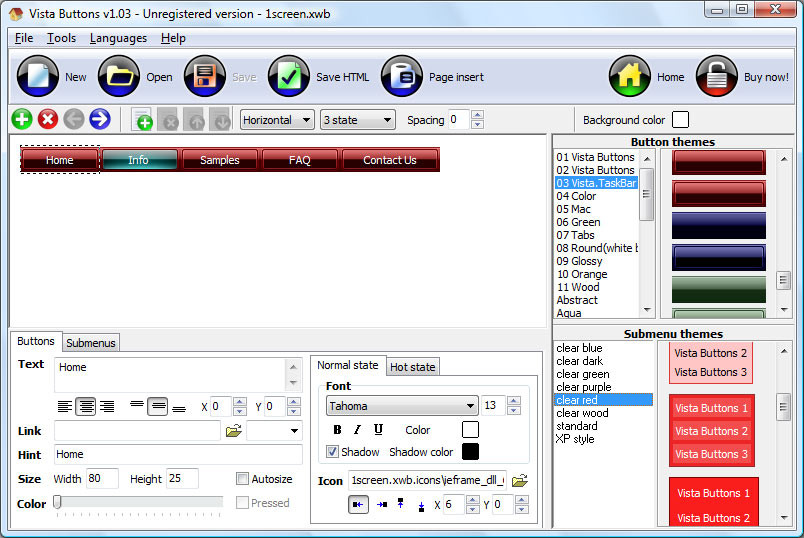The image size is (804, 538).
Task: Move button right with blue arrow icon
Action: (100, 119)
